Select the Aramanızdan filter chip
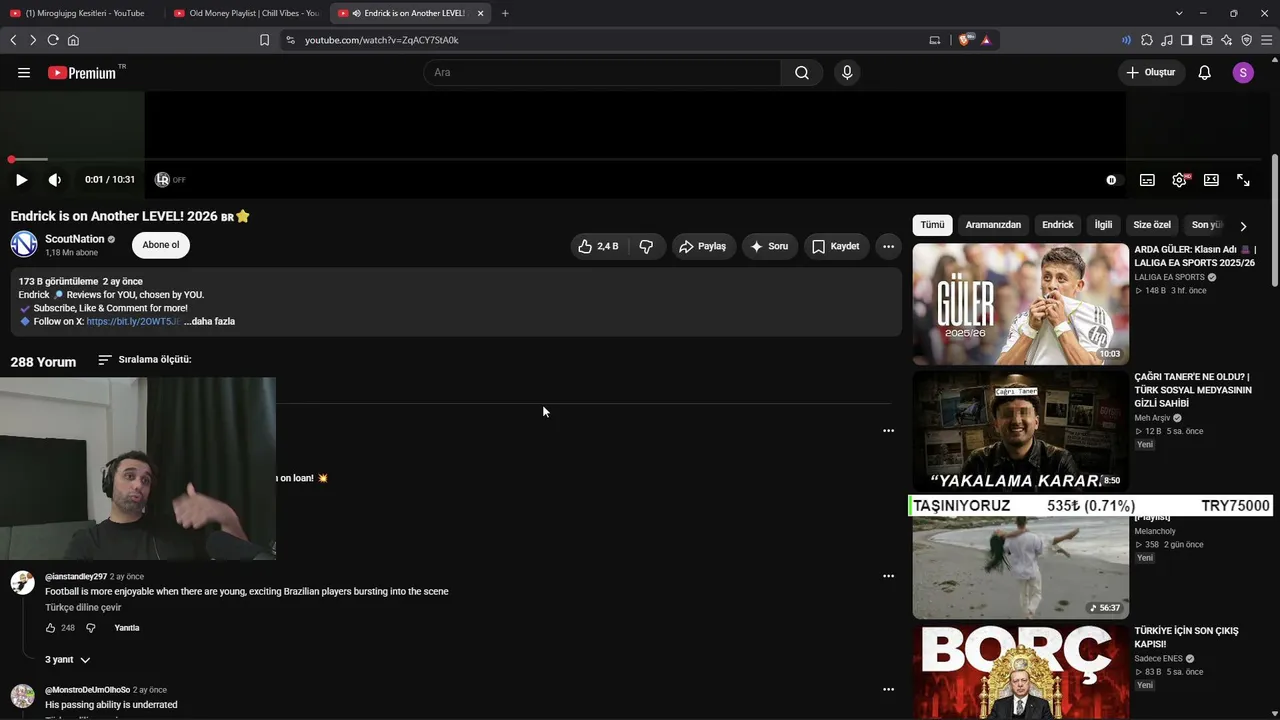 point(993,225)
